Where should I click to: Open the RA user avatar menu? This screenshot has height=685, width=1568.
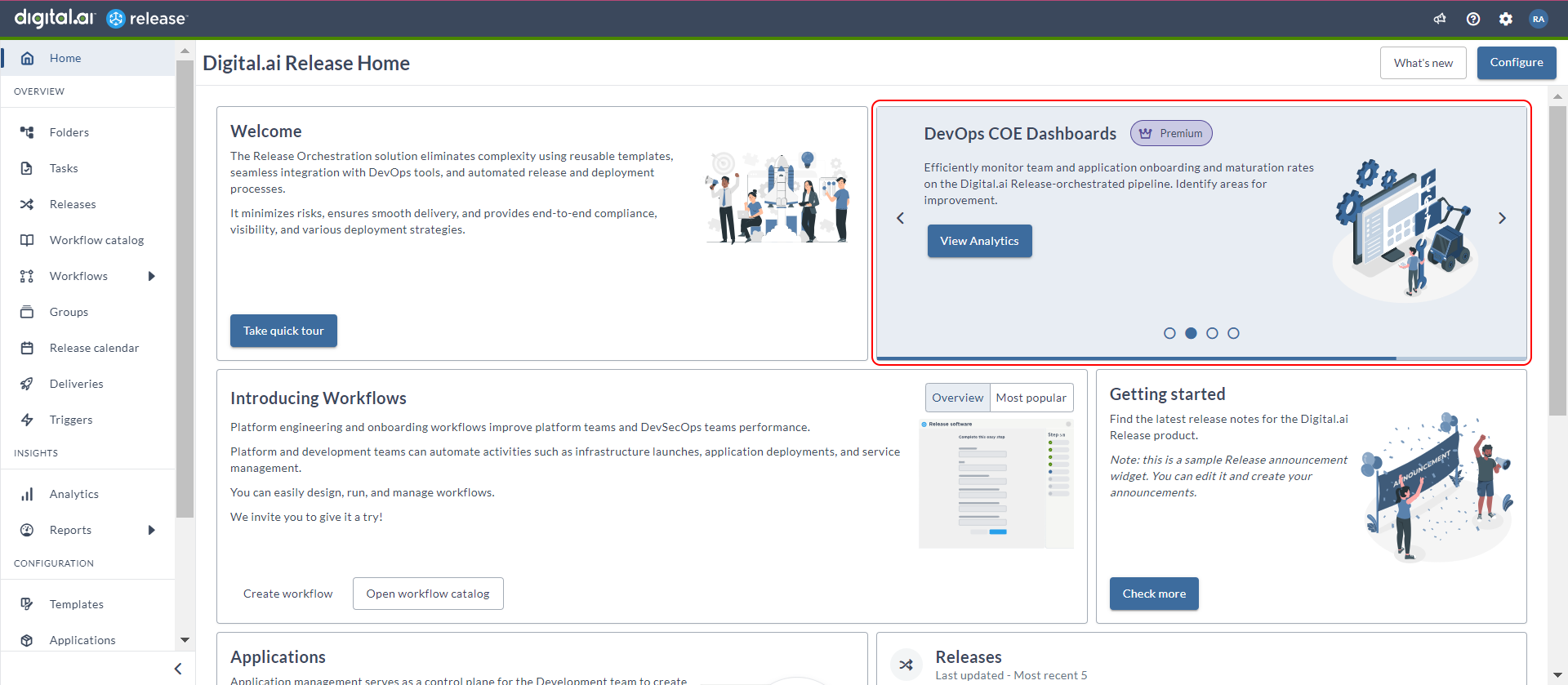pos(1539,19)
